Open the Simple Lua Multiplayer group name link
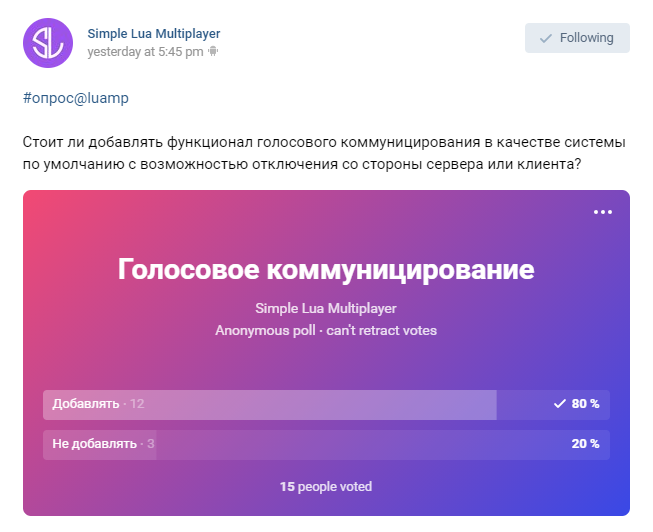The image size is (653, 532). pyautogui.click(x=154, y=33)
